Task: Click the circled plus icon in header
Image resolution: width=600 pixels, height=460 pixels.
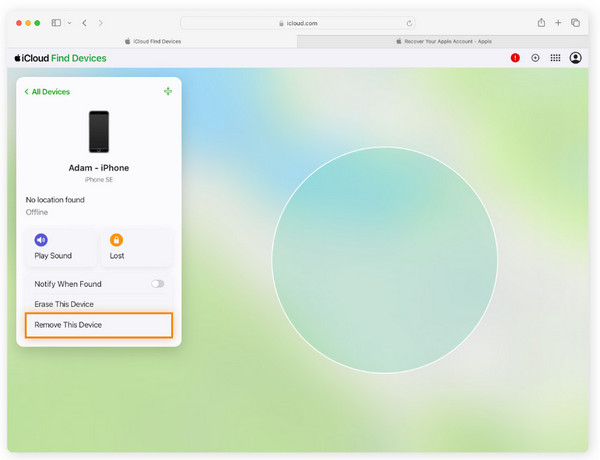Action: 535,58
